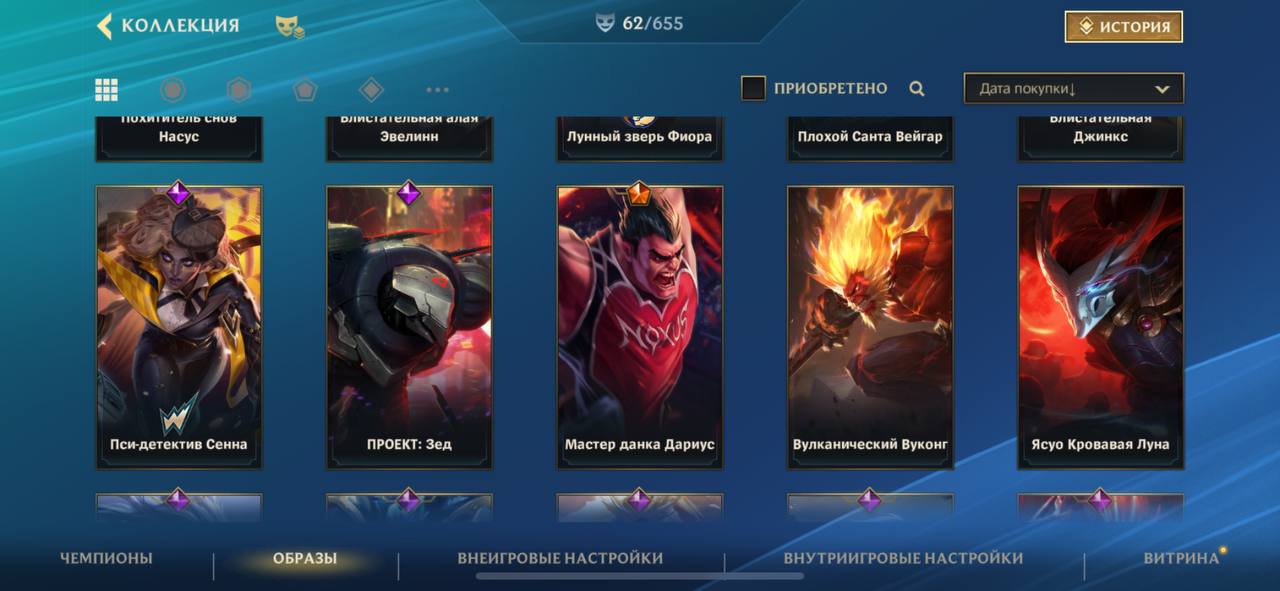
Task: Filter by the circular rarity gem icon
Action: coord(173,90)
